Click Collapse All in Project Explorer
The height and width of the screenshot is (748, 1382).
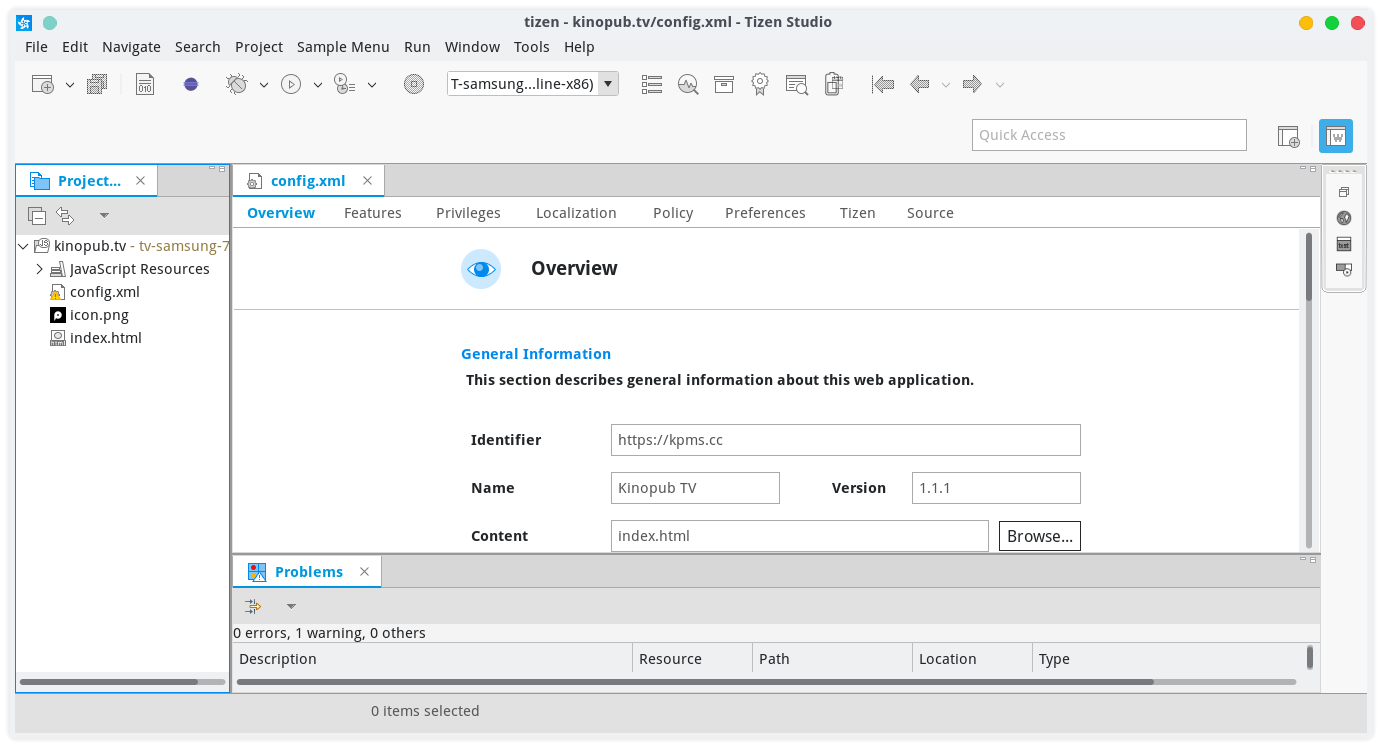37,215
